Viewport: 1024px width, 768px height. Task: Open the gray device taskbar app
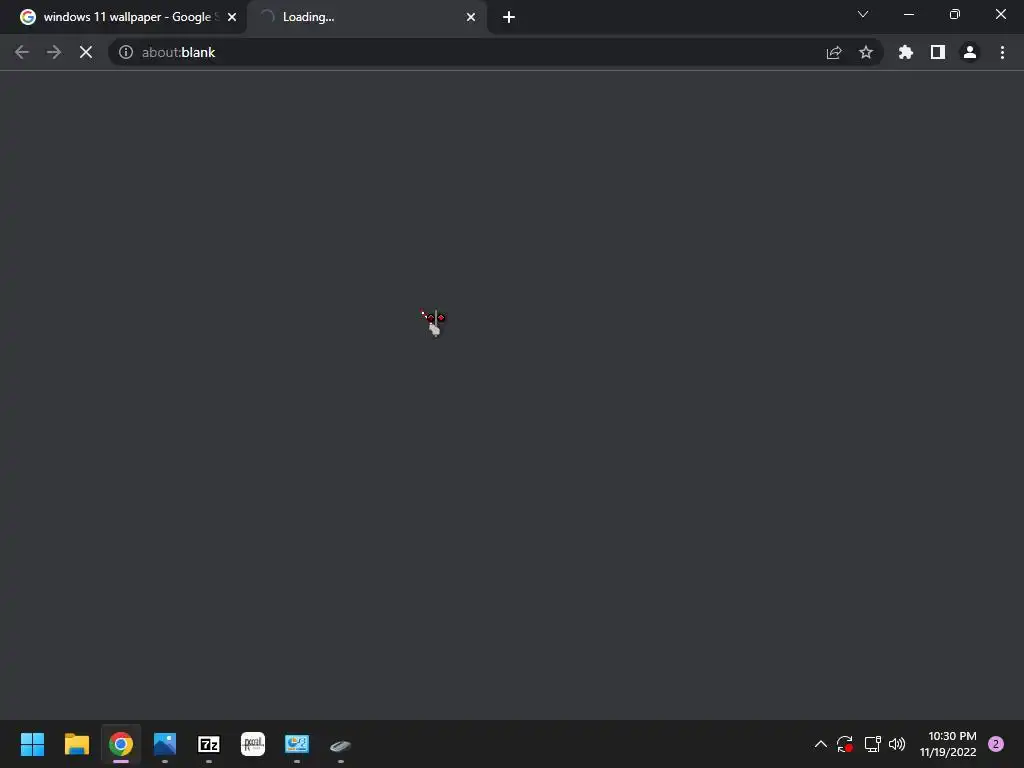tap(340, 745)
